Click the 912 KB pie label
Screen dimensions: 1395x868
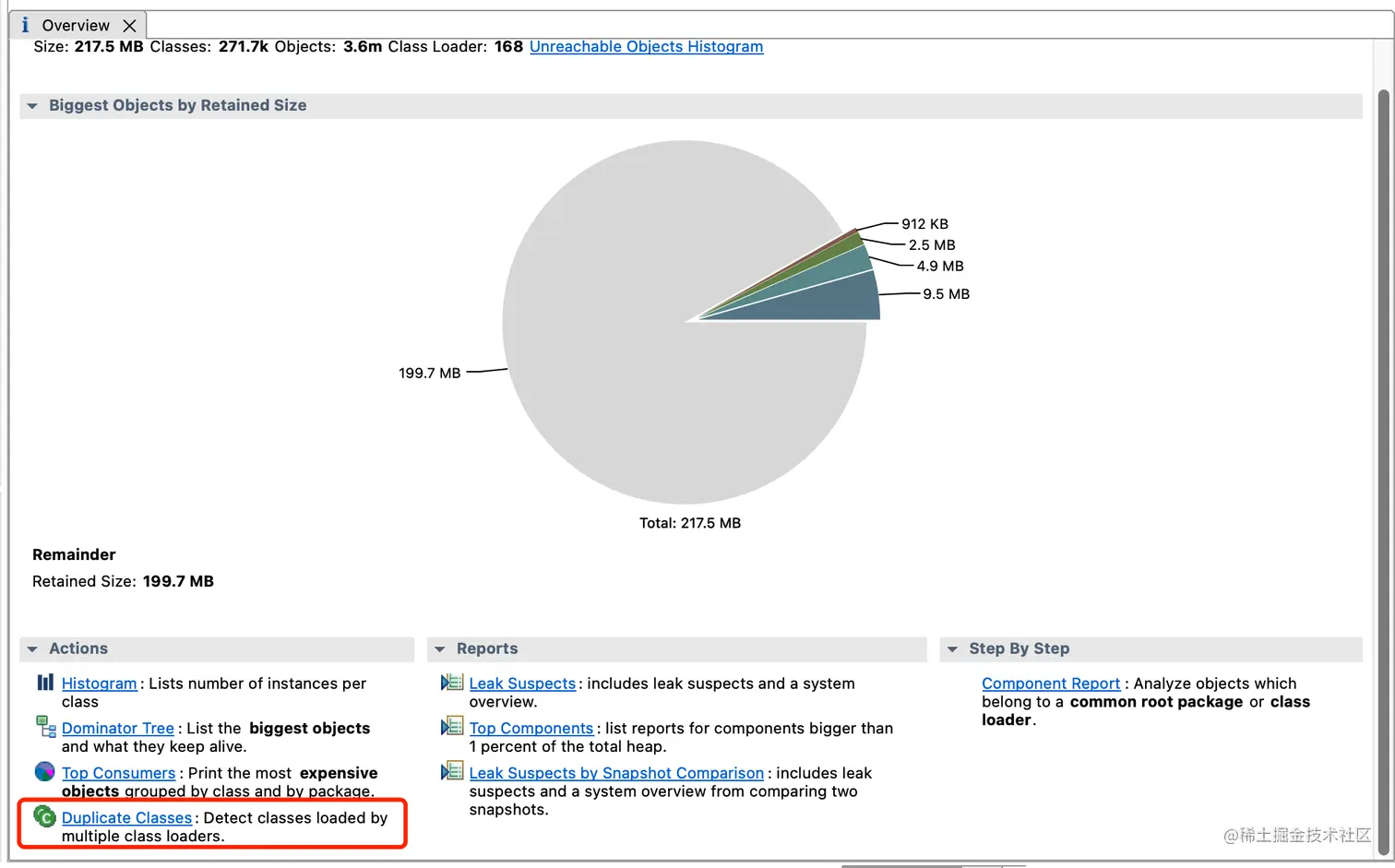pyautogui.click(x=924, y=224)
